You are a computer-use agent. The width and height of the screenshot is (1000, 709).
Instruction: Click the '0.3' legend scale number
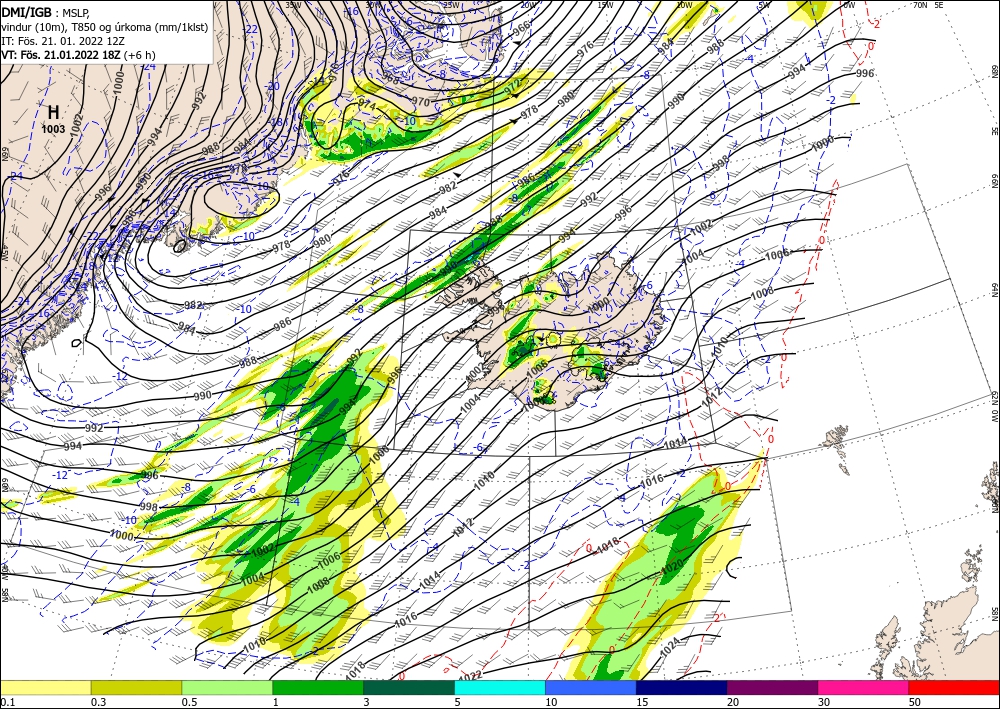(98, 702)
